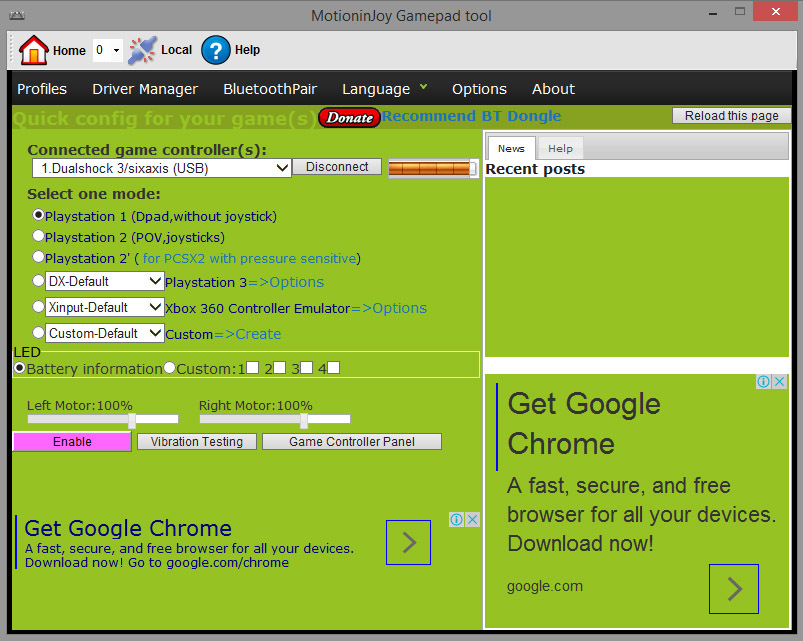Select Playstation 2' PCSX2 pressure sensitive mode
The image size is (803, 641).
point(38,257)
